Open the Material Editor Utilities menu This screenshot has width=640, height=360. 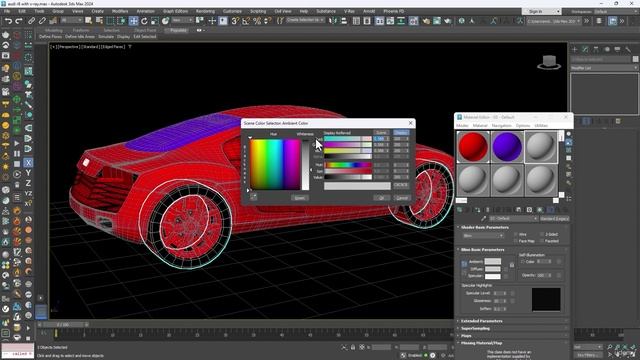click(541, 126)
